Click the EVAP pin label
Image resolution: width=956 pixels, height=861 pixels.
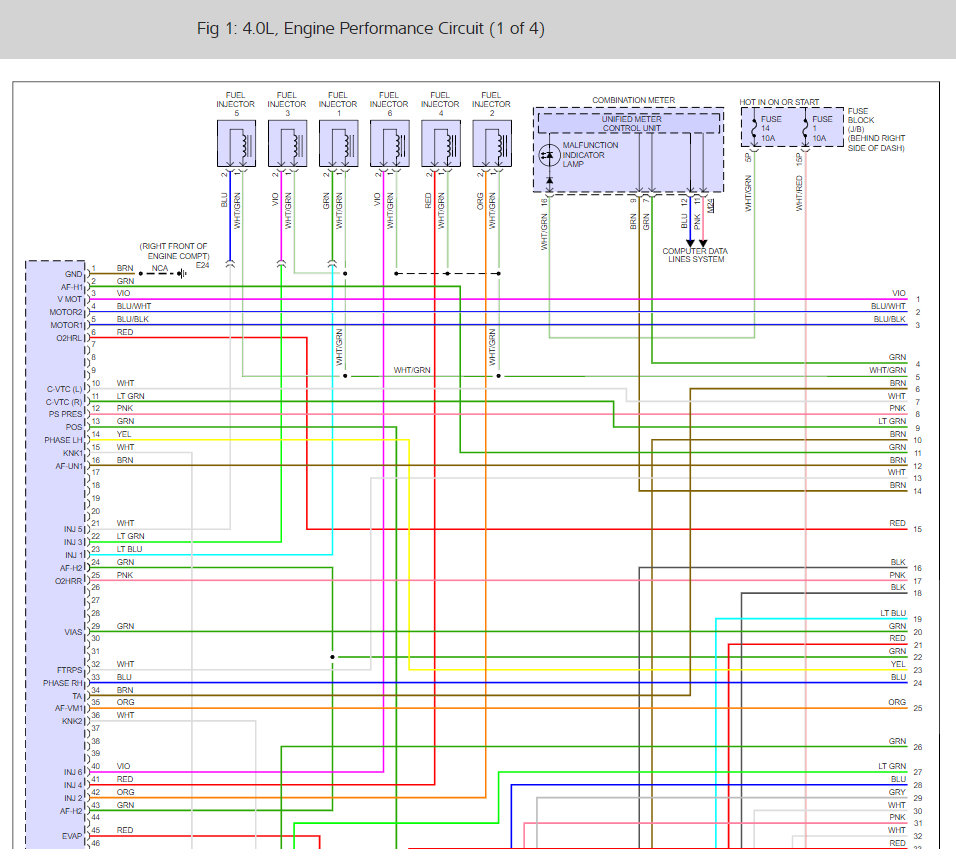pos(72,836)
